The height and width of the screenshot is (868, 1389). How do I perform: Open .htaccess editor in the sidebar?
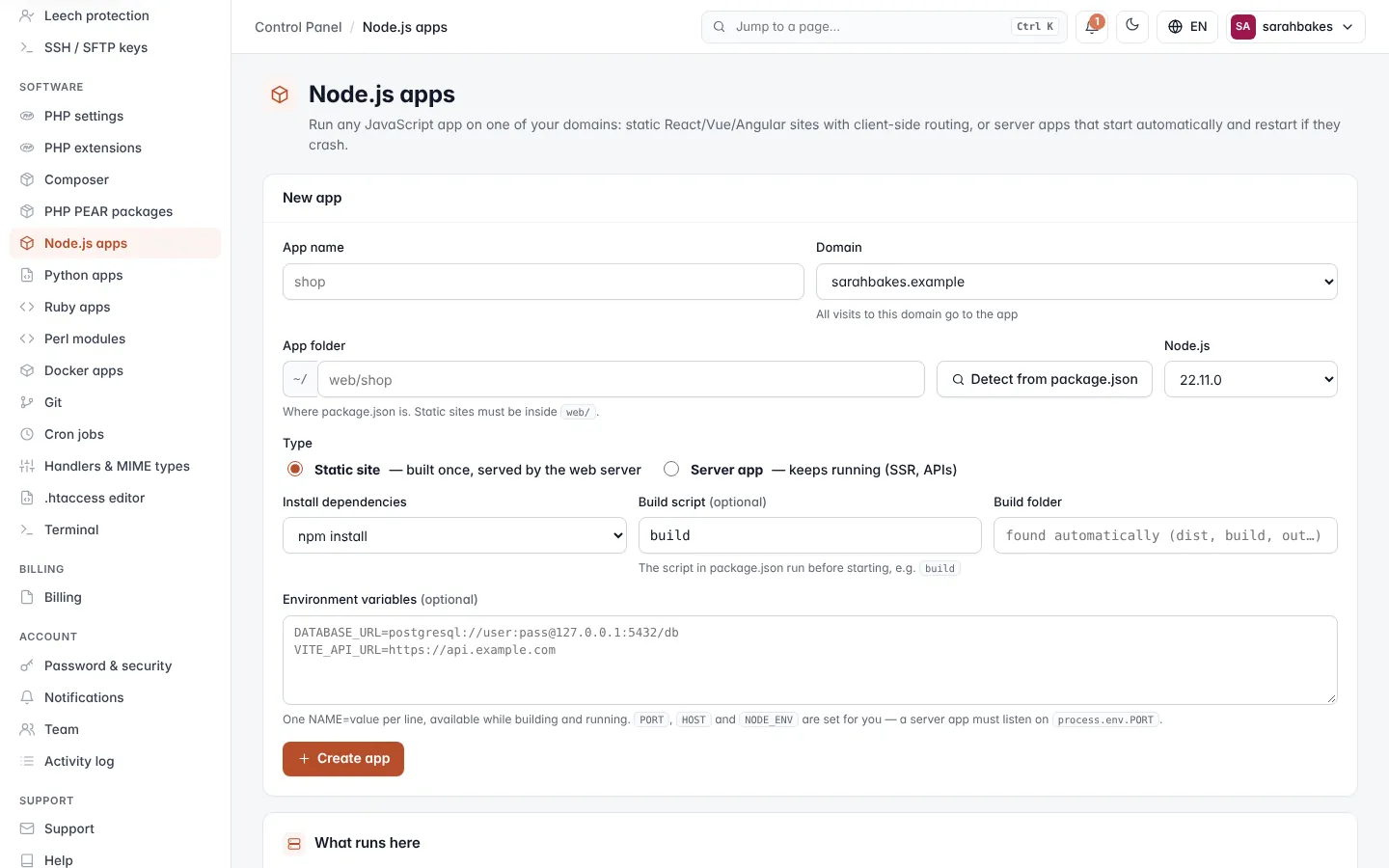tap(115, 498)
